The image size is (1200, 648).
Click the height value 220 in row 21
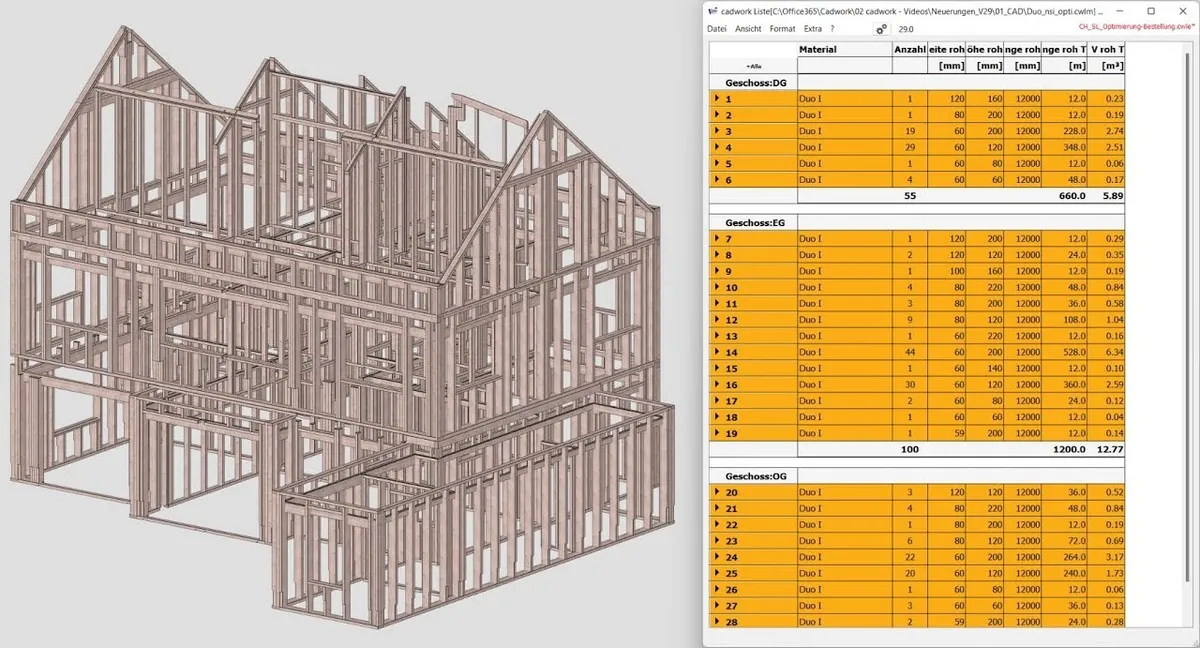[984, 508]
